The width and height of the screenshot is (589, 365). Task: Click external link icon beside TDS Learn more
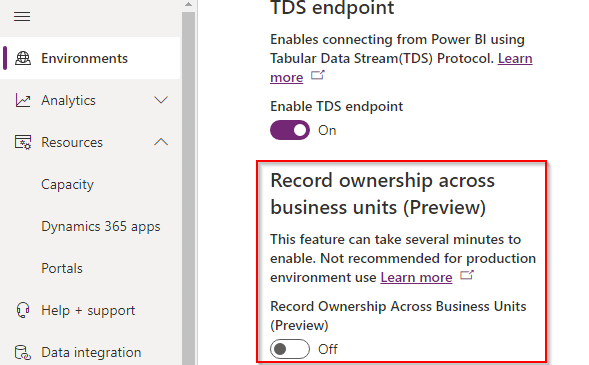point(317,75)
